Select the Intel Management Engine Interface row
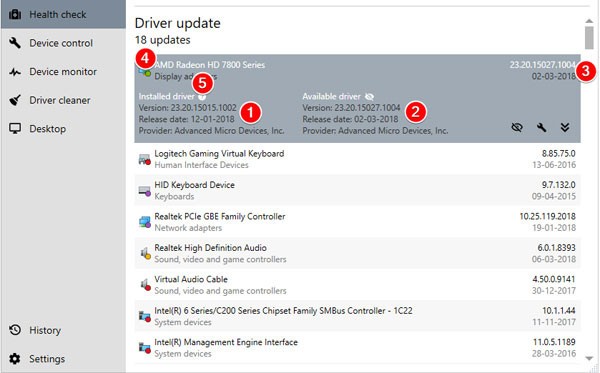 (x=357, y=347)
